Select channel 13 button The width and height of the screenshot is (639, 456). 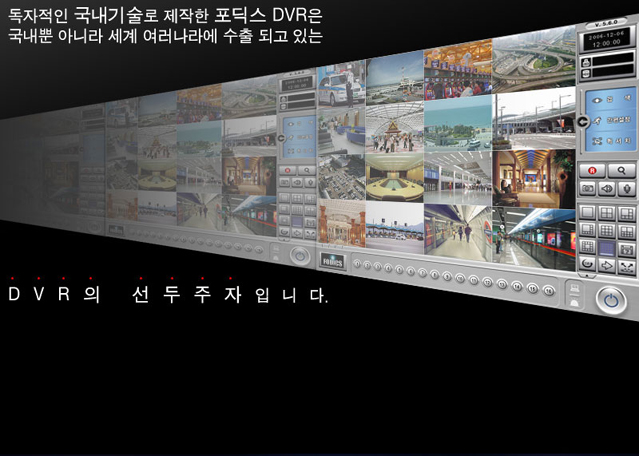[502, 284]
